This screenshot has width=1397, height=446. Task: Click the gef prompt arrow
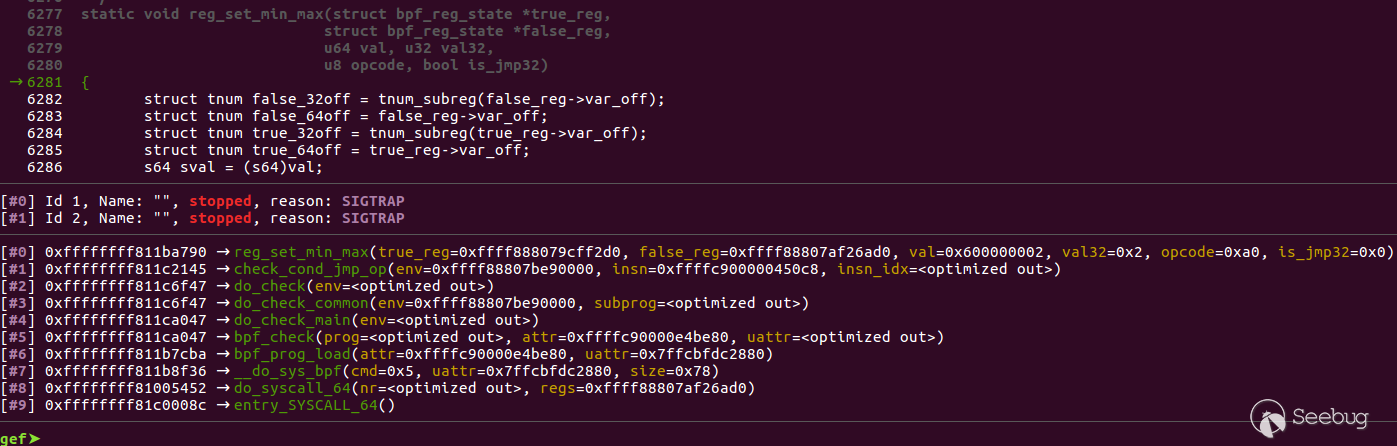pos(33,438)
